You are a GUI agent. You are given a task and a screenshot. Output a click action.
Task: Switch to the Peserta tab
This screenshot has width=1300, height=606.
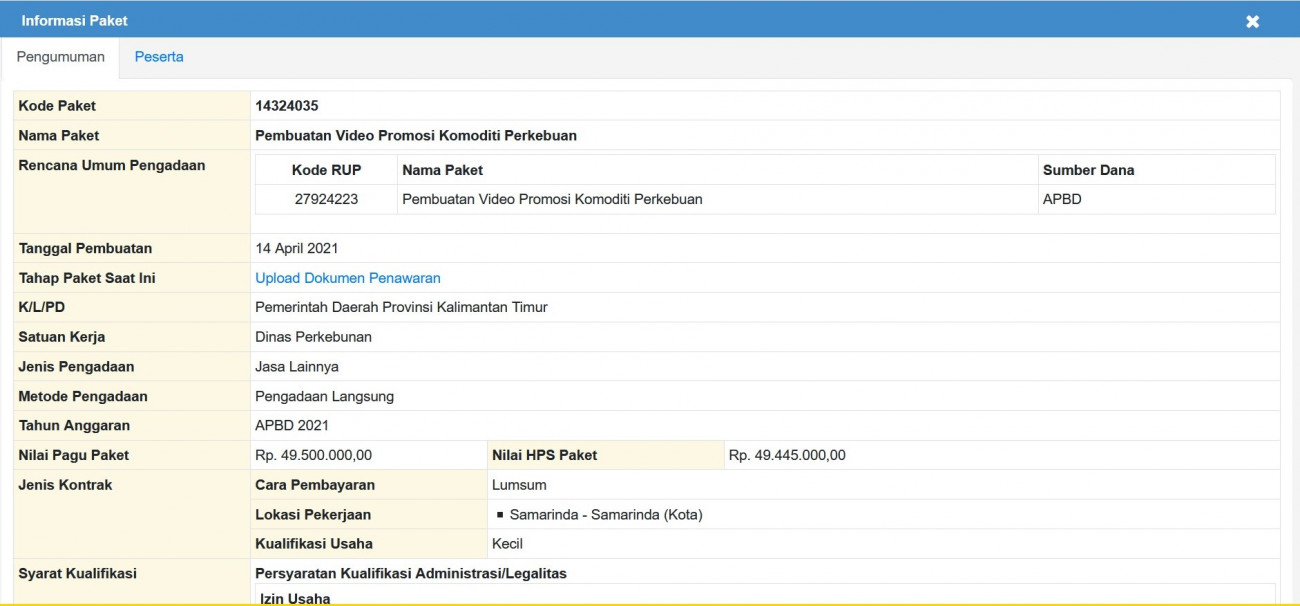click(159, 57)
